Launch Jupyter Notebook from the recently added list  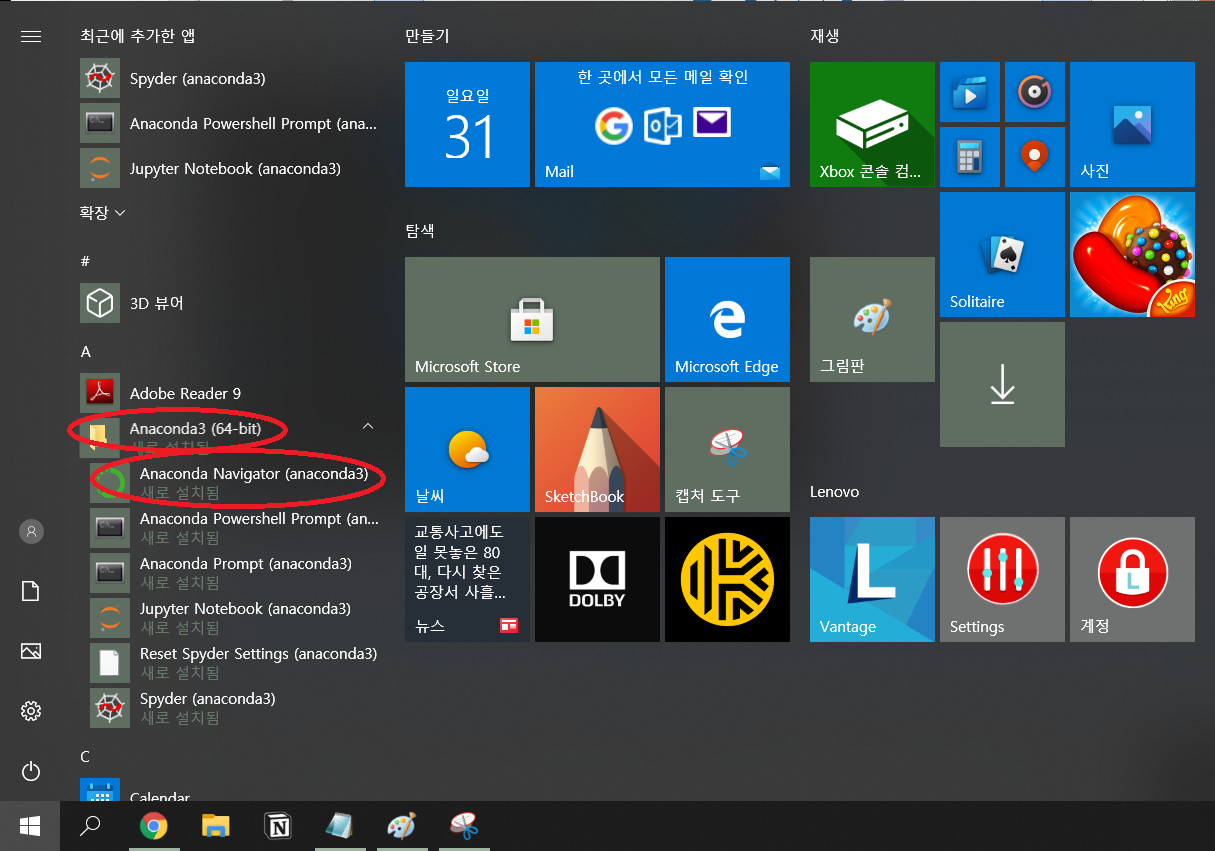pyautogui.click(x=230, y=169)
